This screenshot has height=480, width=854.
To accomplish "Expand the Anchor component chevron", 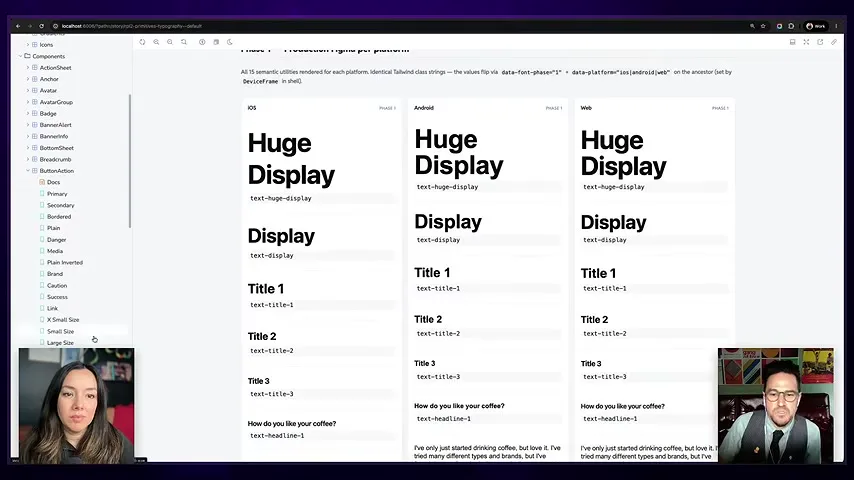I will pyautogui.click(x=28, y=79).
